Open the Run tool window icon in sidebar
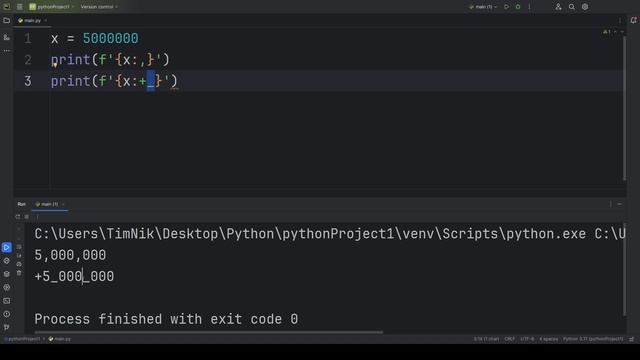The width and height of the screenshot is (640, 360). tap(7, 247)
